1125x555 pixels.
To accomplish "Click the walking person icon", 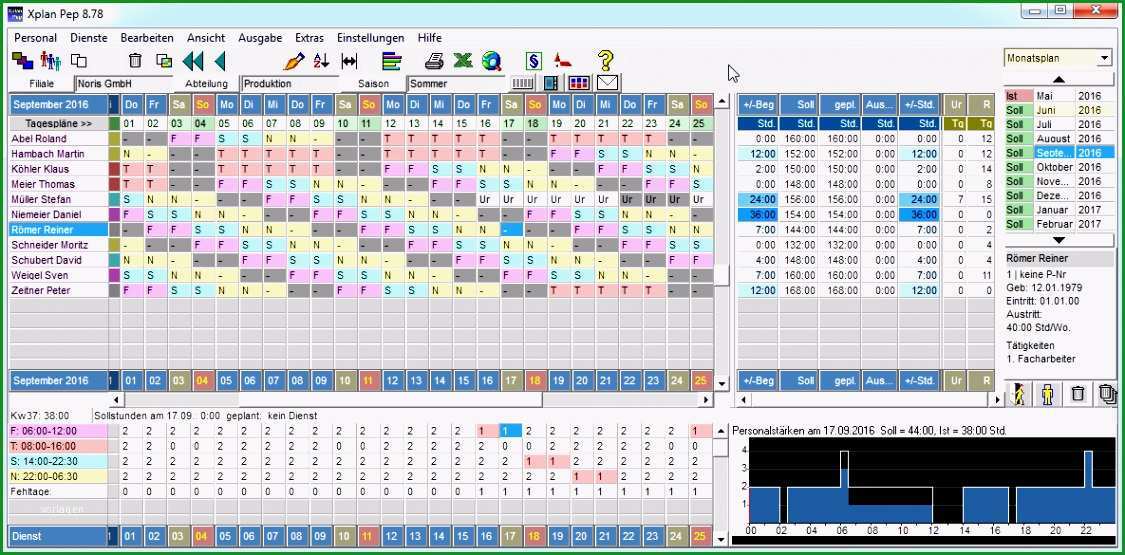I will (x=1018, y=394).
